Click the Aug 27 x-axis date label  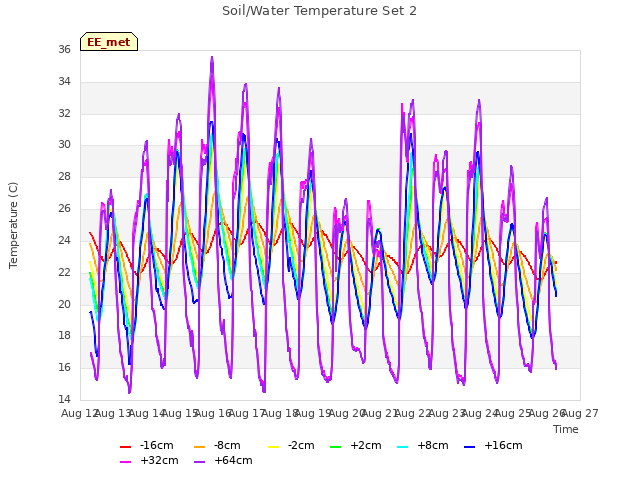pos(580,413)
